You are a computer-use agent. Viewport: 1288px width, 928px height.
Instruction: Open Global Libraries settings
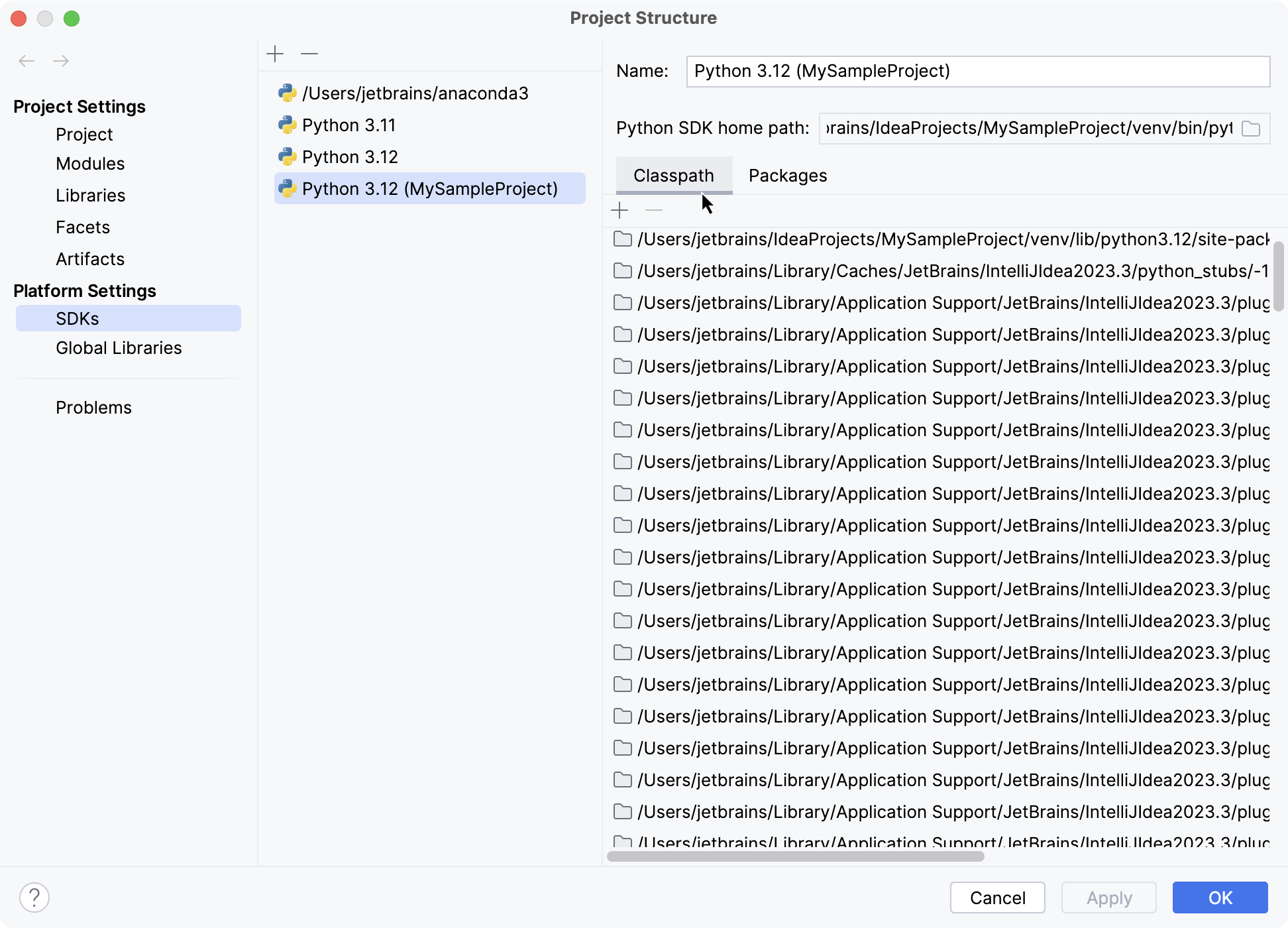pyautogui.click(x=119, y=347)
